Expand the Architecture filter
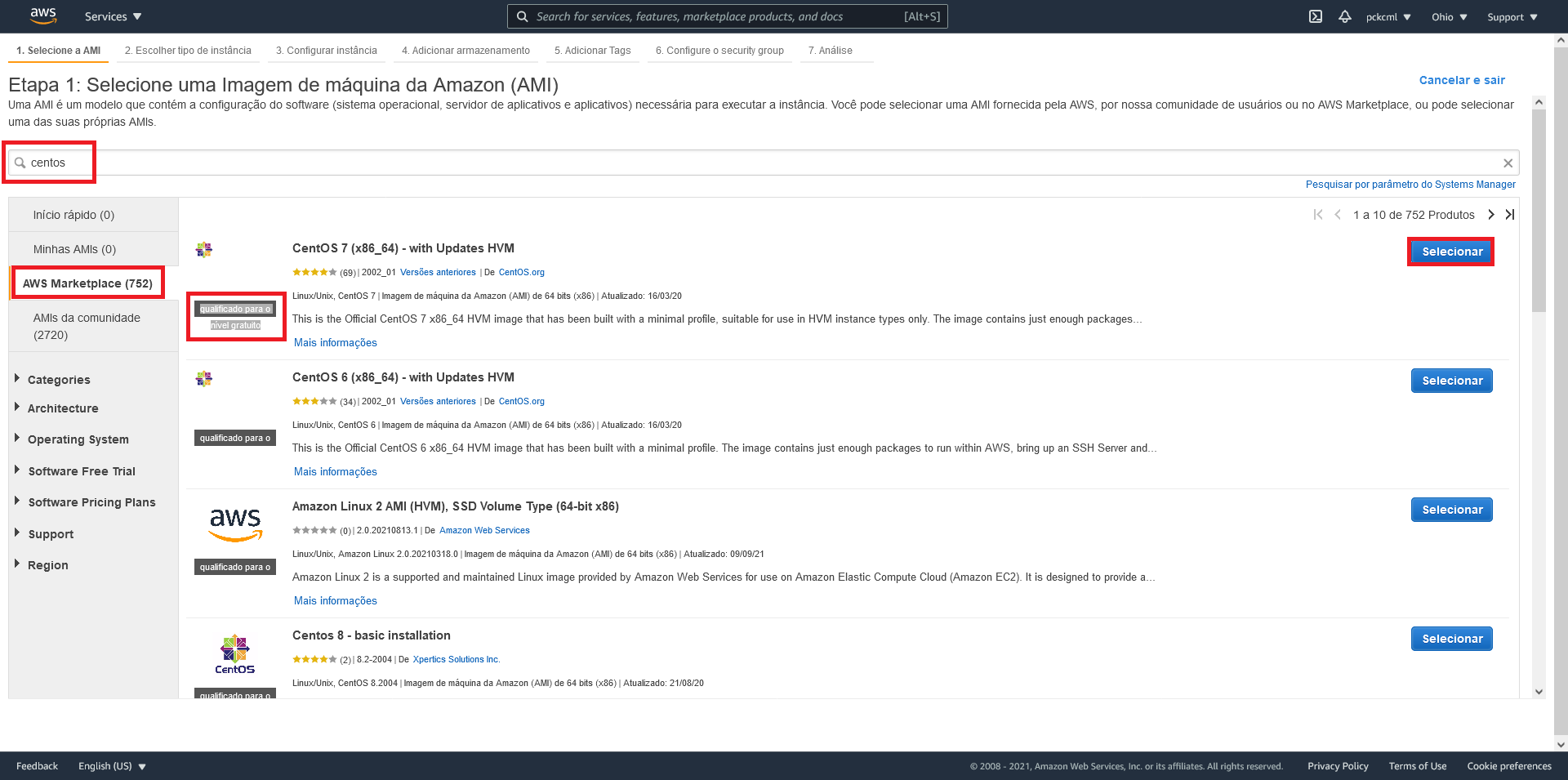This screenshot has width=1568, height=780. click(64, 408)
